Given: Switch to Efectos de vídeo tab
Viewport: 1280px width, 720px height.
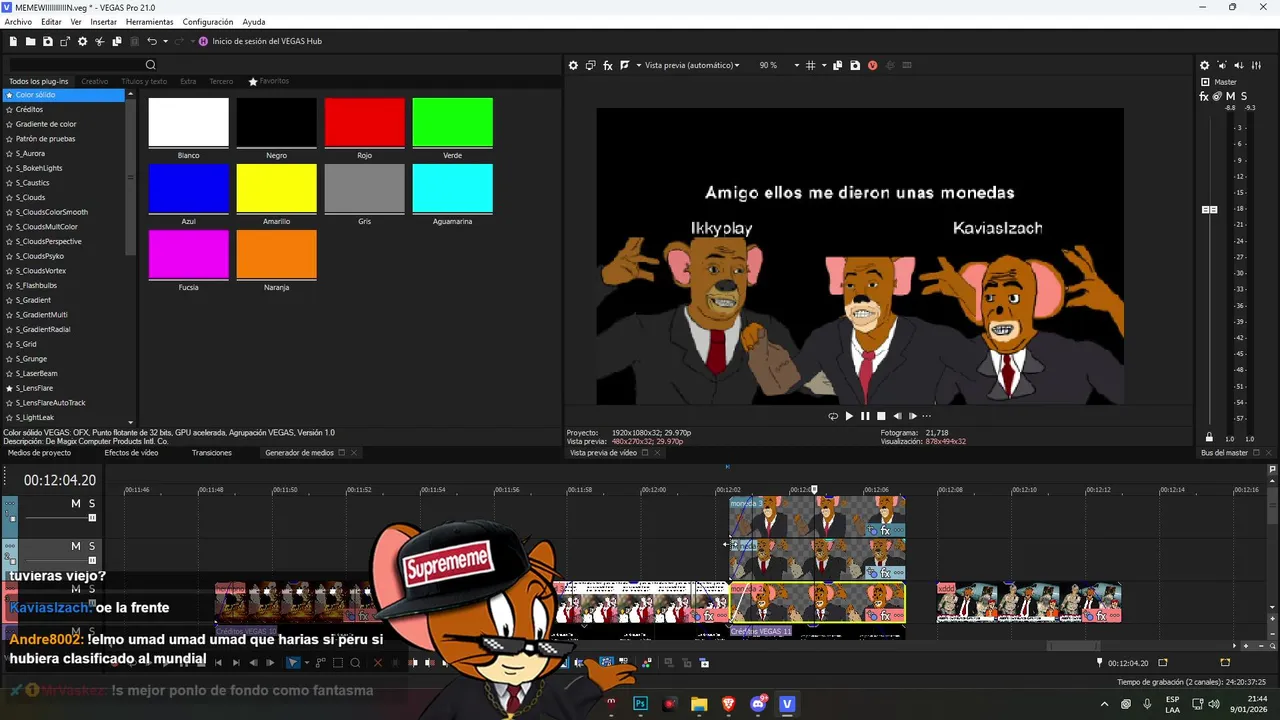Looking at the screenshot, I should (131, 453).
